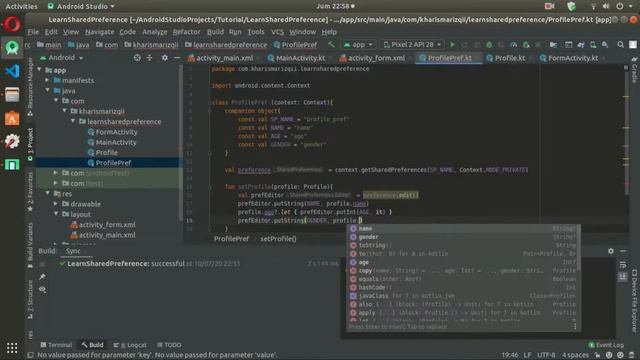Toggle the Resource Manager tool window
Image resolution: width=640 pixels, height=360 pixels.
point(30,87)
